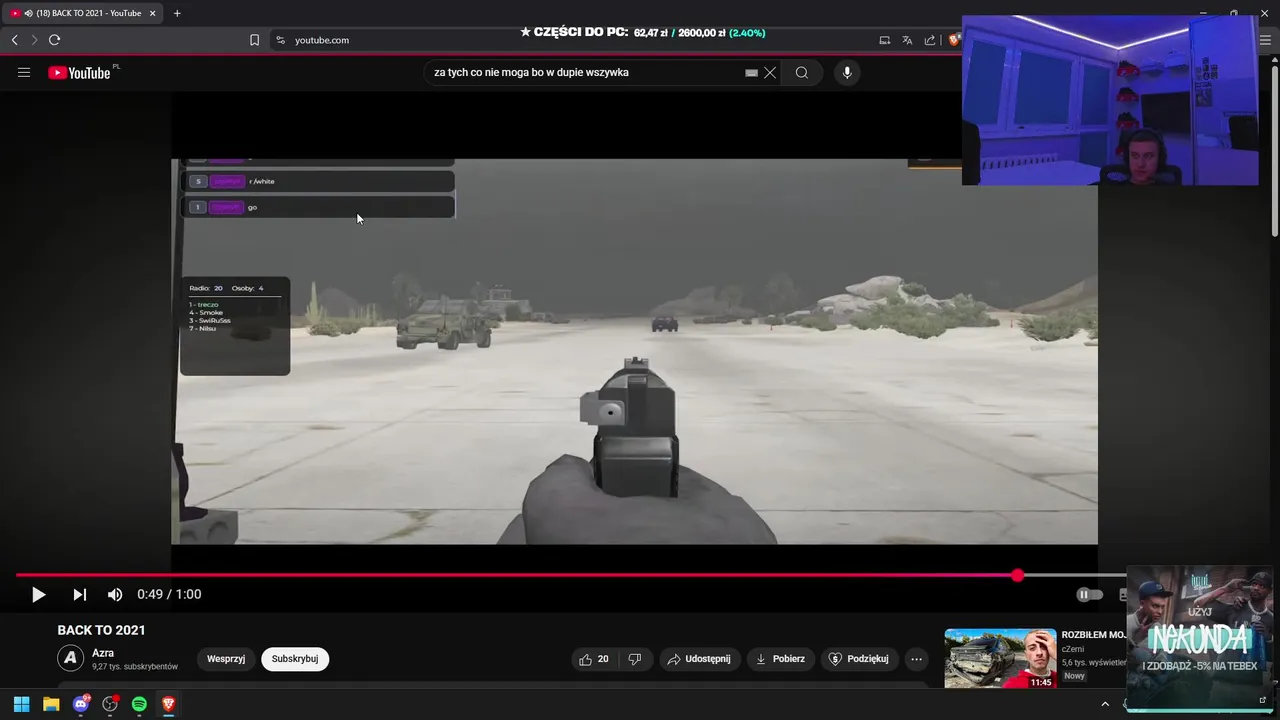The image size is (1280, 720).
Task: Close the BACK TO 2021 tab
Action: (x=152, y=13)
